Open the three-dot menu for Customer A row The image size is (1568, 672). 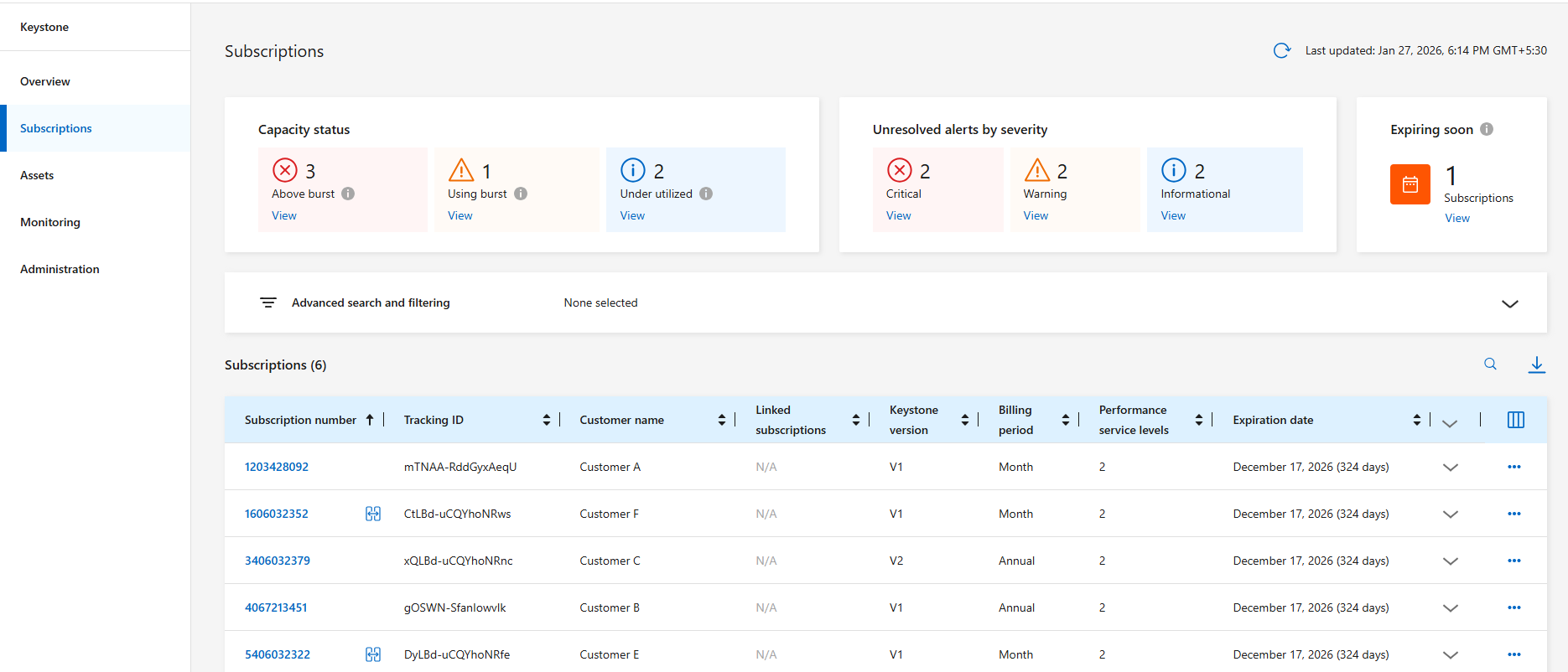pyautogui.click(x=1513, y=467)
